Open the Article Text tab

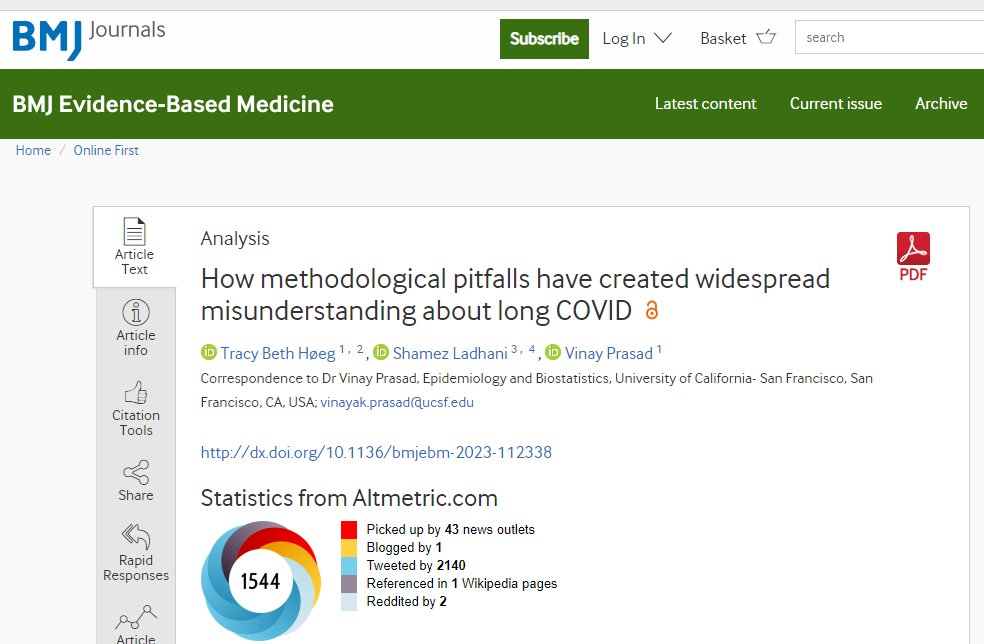[x=134, y=247]
